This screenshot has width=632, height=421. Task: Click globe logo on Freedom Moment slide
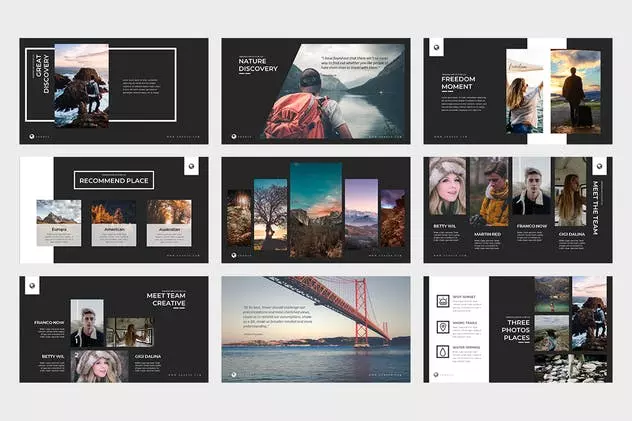pyautogui.click(x=436, y=48)
